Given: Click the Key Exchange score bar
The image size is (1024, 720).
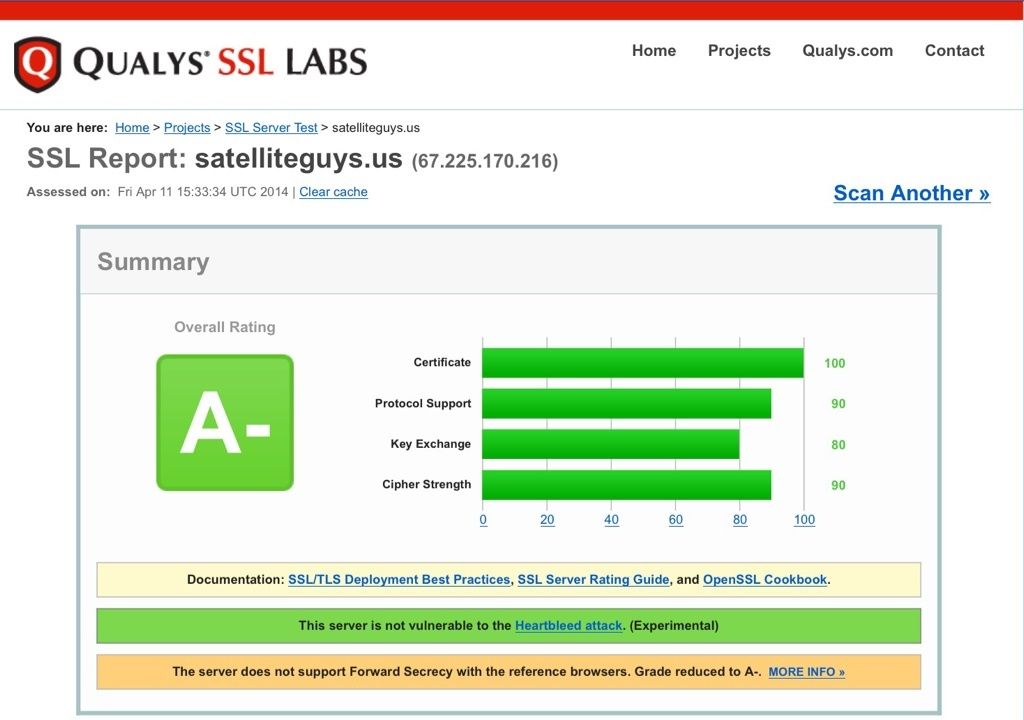Looking at the screenshot, I should 611,444.
